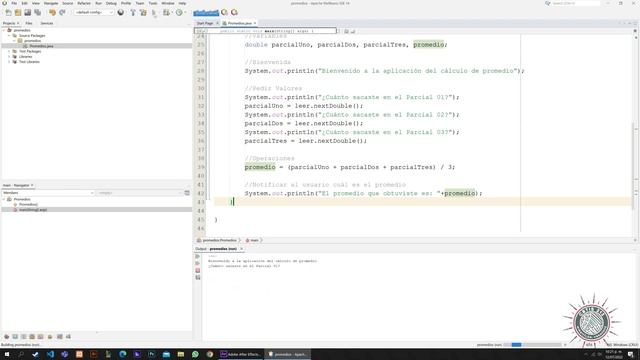Click the promedios (run) progress bar
640x360 pixels.
click(533, 345)
